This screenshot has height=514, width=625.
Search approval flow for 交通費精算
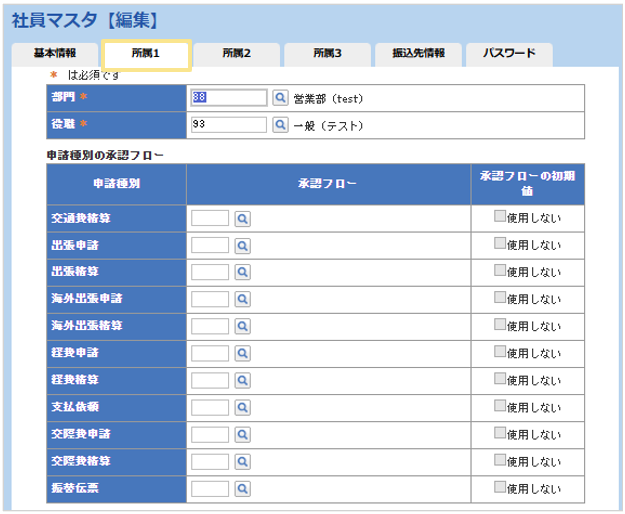pos(242,219)
